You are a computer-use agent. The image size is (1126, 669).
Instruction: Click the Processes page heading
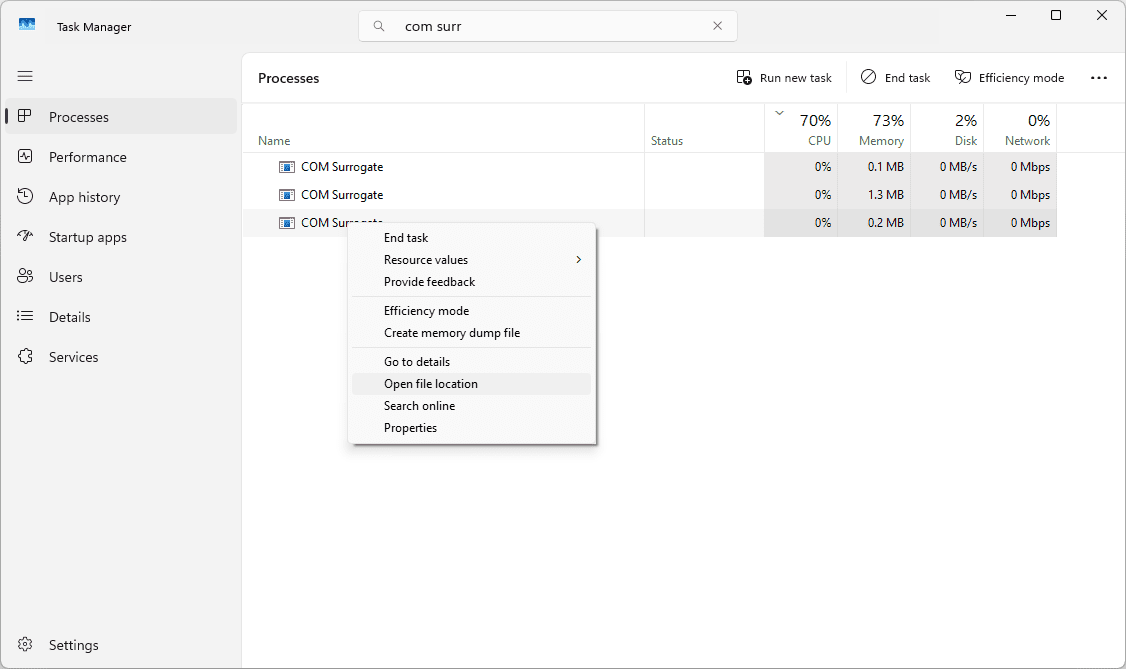click(x=289, y=78)
